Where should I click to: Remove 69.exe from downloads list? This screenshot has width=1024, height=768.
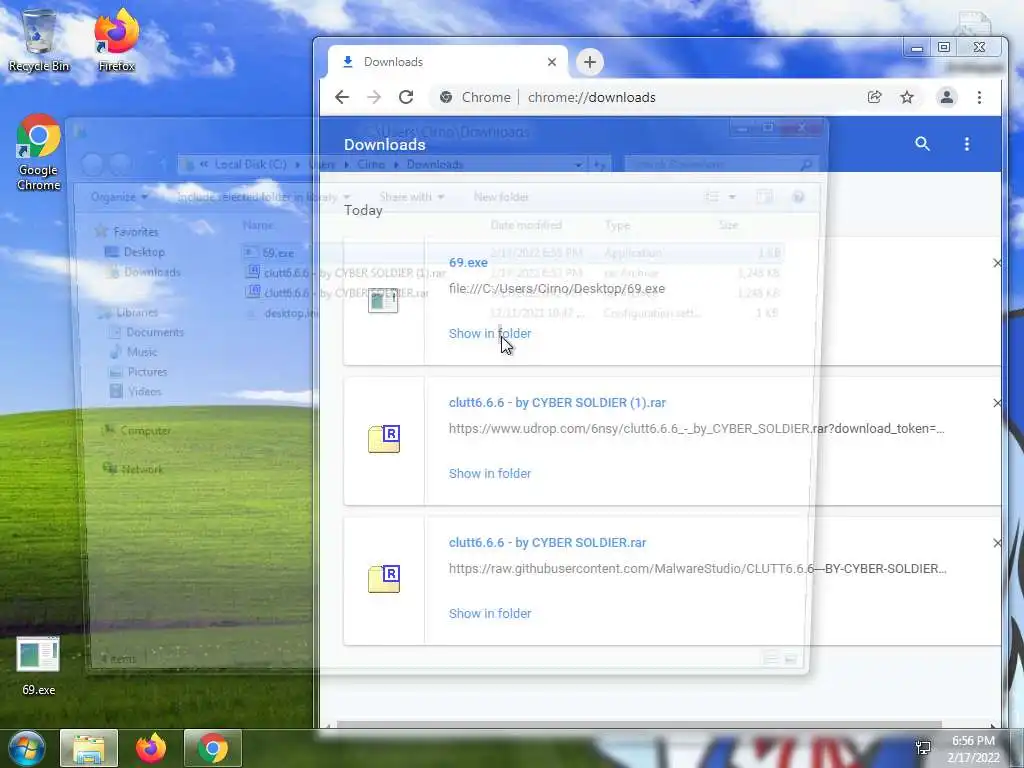(x=997, y=263)
